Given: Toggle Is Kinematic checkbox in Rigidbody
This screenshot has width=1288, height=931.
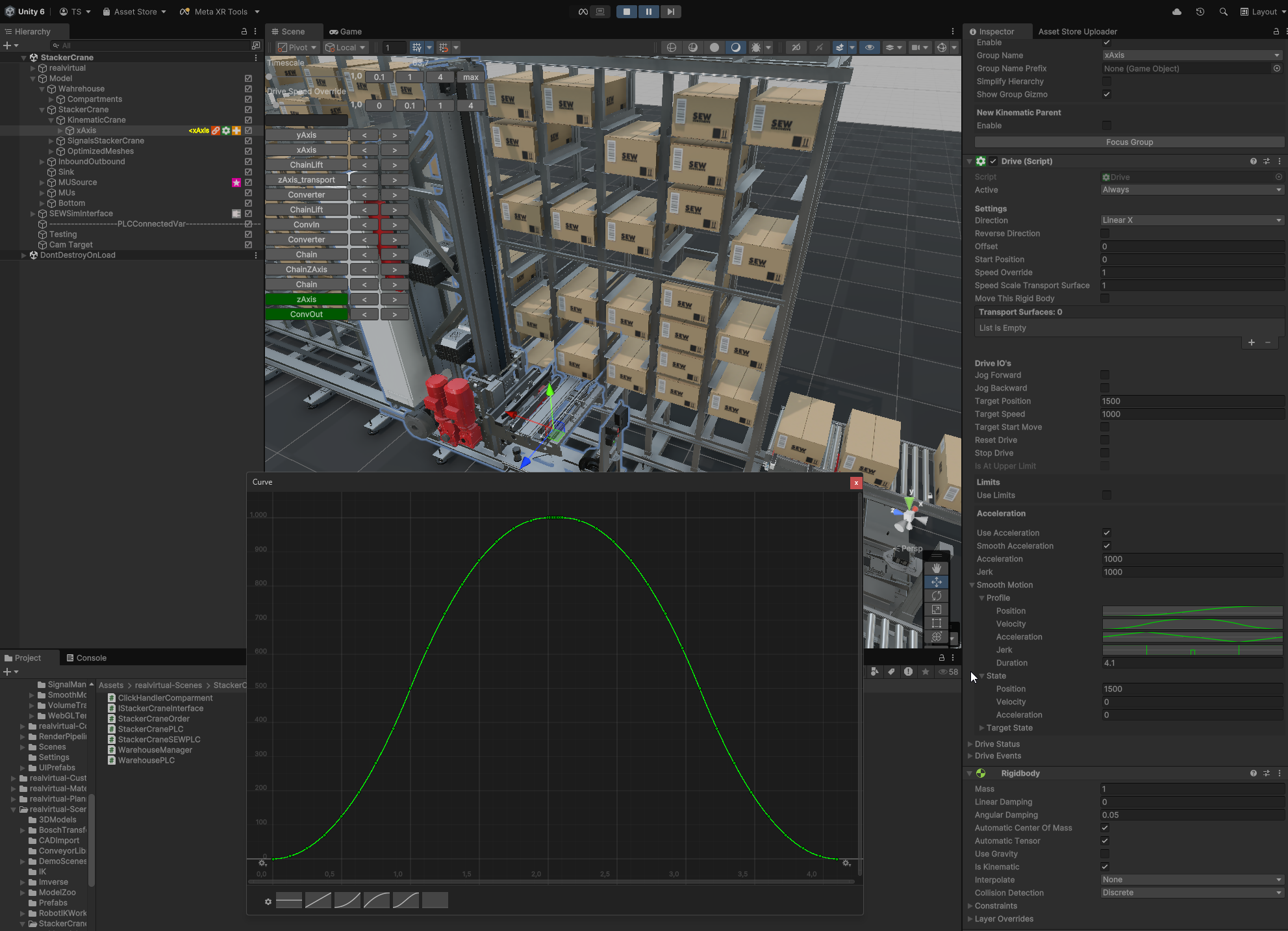Looking at the screenshot, I should click(1105, 867).
